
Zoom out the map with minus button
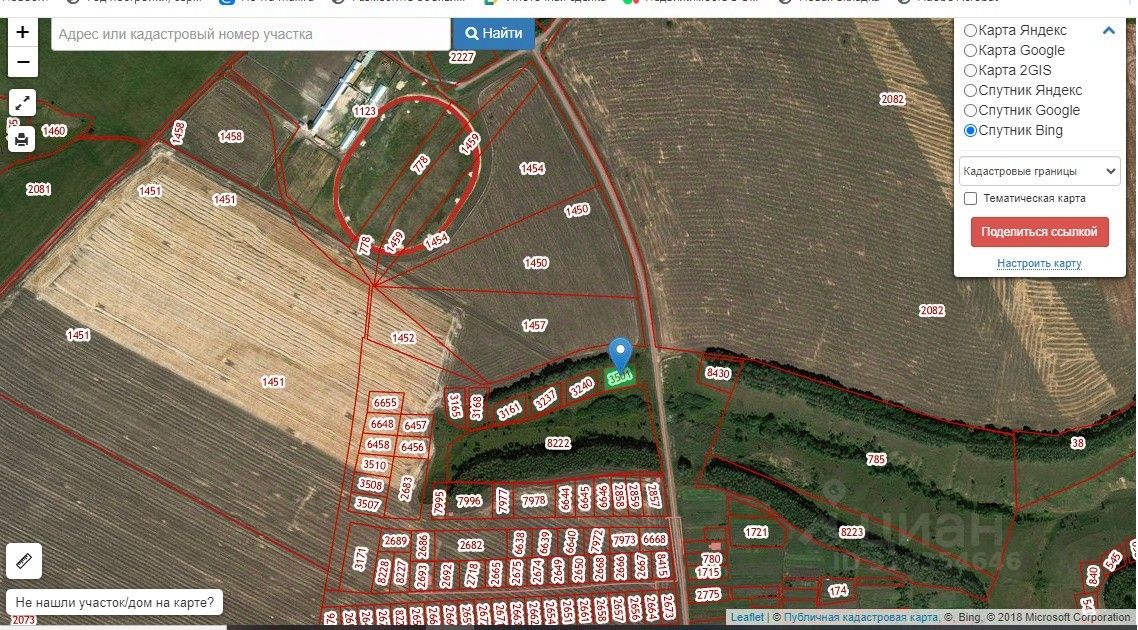point(22,62)
